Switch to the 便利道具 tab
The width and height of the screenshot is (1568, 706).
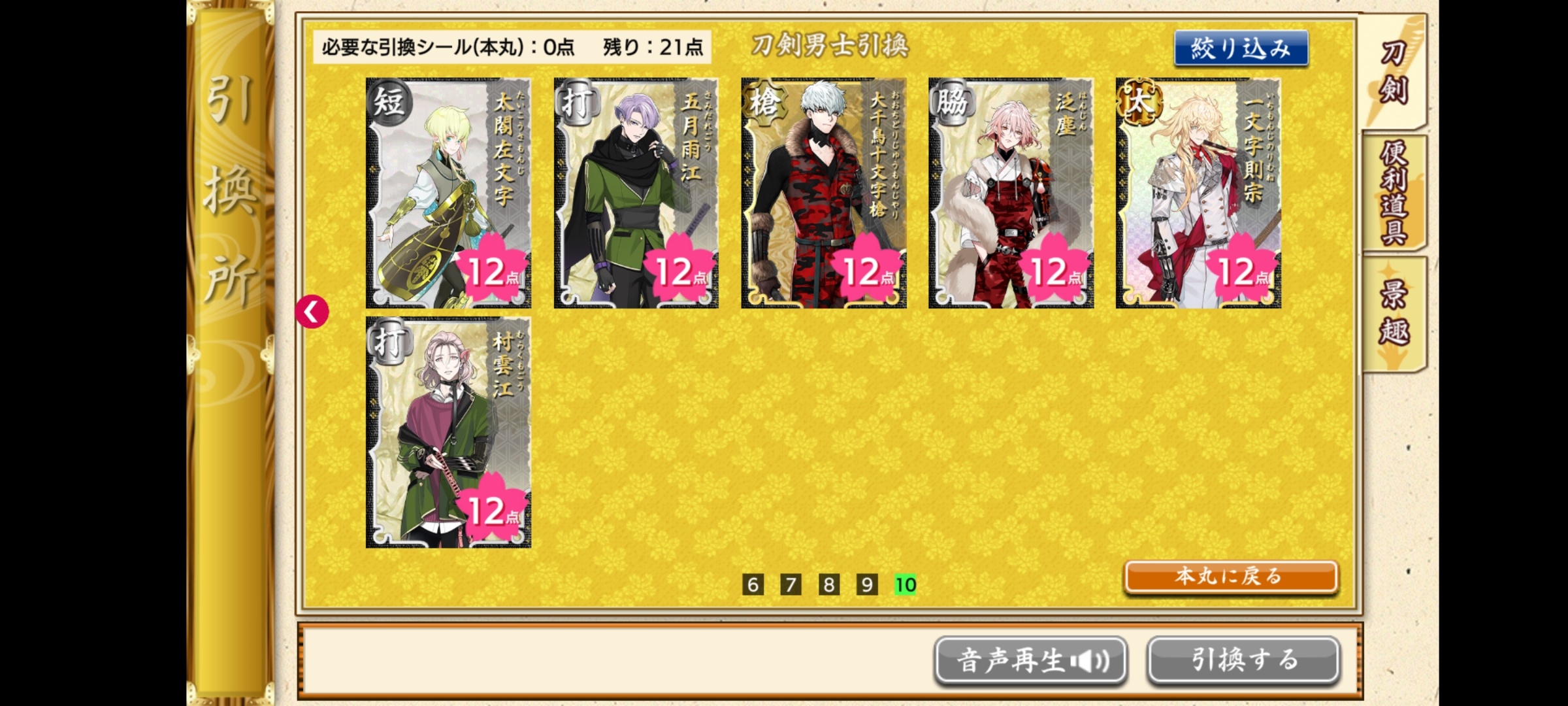[x=1394, y=193]
